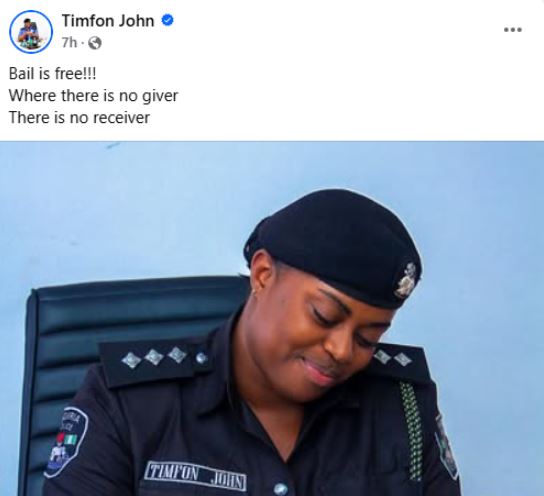Click the Nigeria police arm patch

coord(66,441)
